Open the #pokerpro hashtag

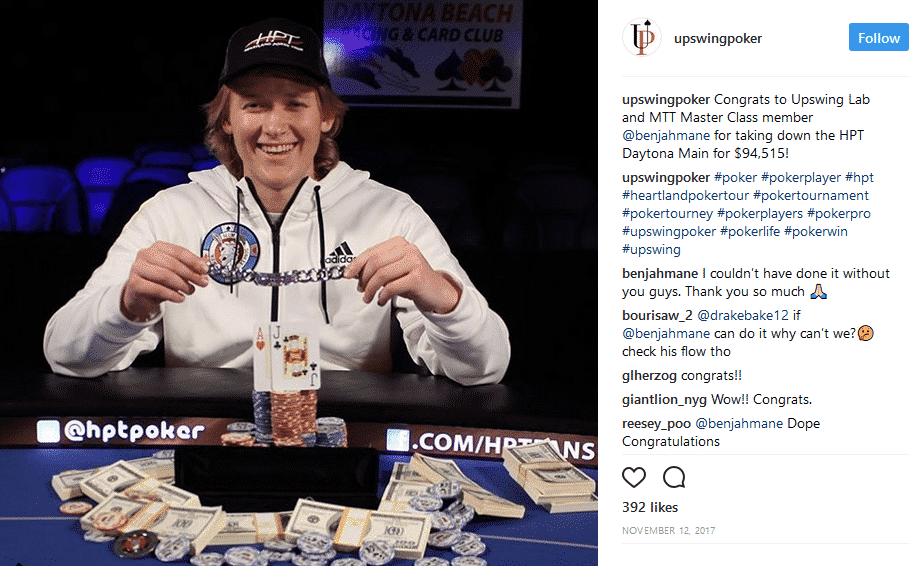838,214
